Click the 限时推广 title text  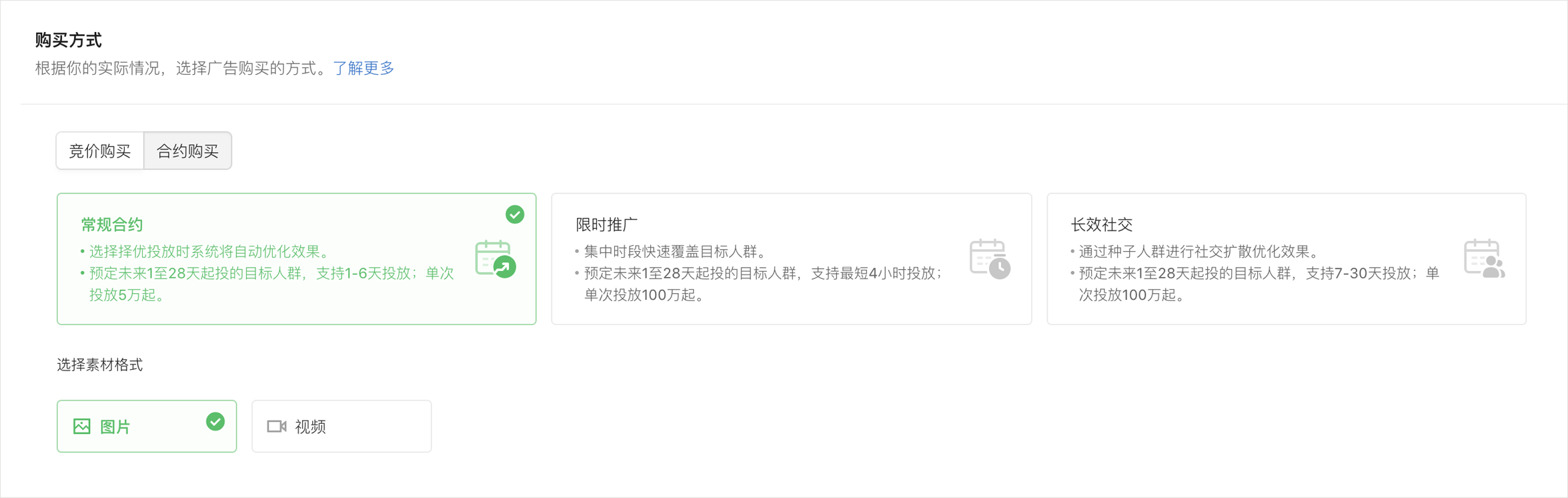(x=607, y=225)
